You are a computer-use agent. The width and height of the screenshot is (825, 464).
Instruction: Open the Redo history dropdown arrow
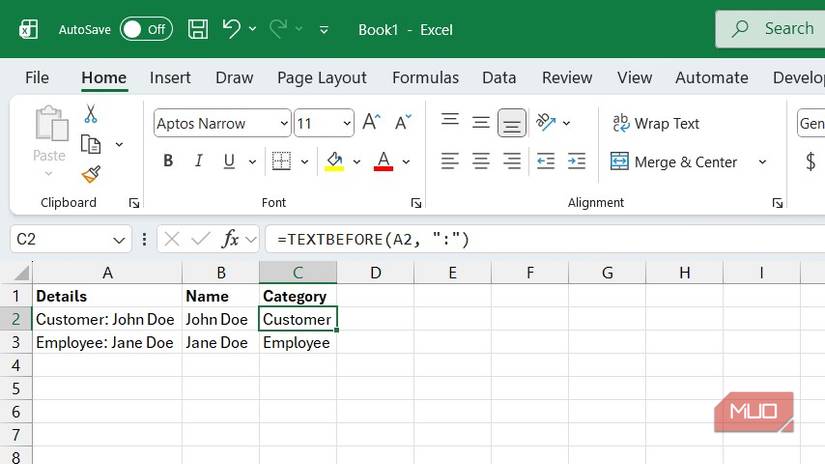[x=299, y=29]
